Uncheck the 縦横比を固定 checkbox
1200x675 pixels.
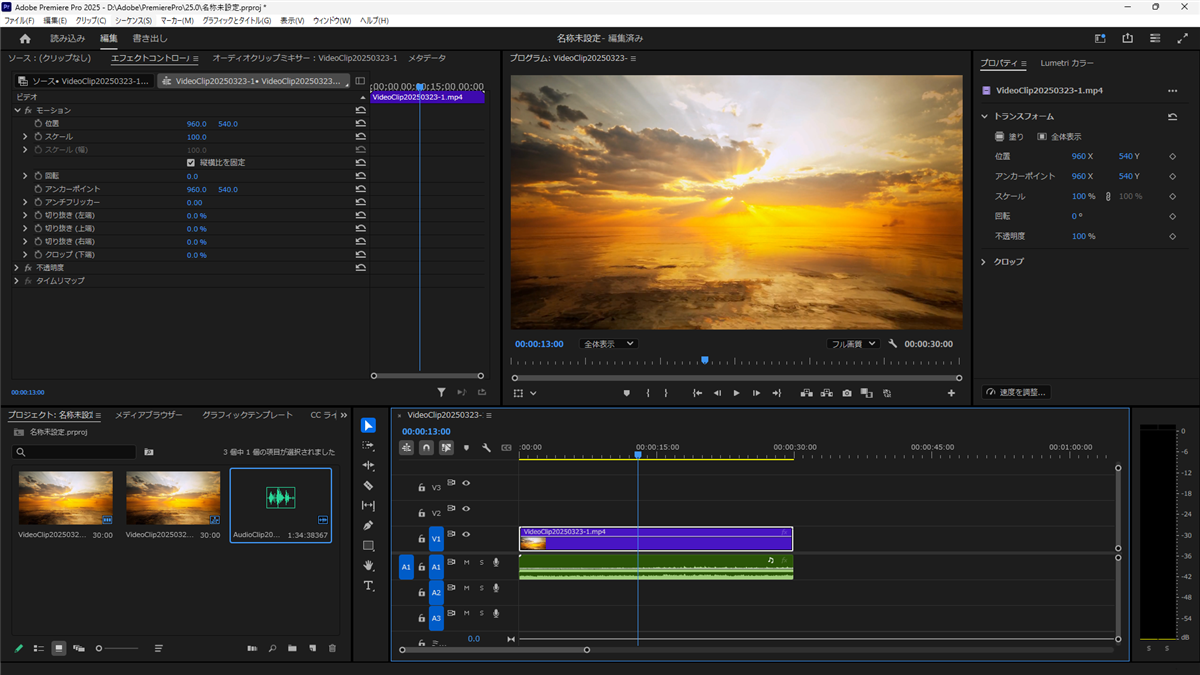tap(191, 162)
